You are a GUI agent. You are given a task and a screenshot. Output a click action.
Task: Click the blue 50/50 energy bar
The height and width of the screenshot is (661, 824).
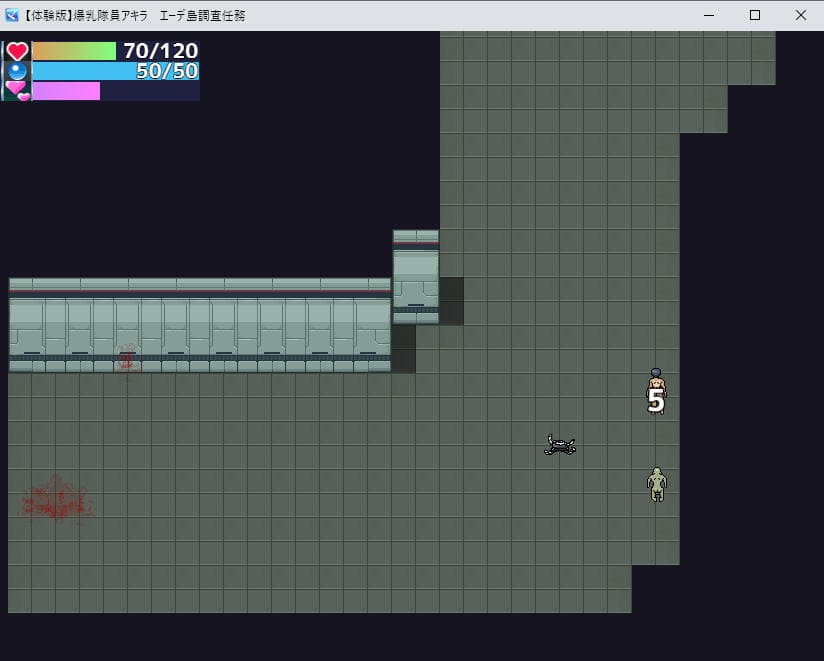[x=116, y=71]
